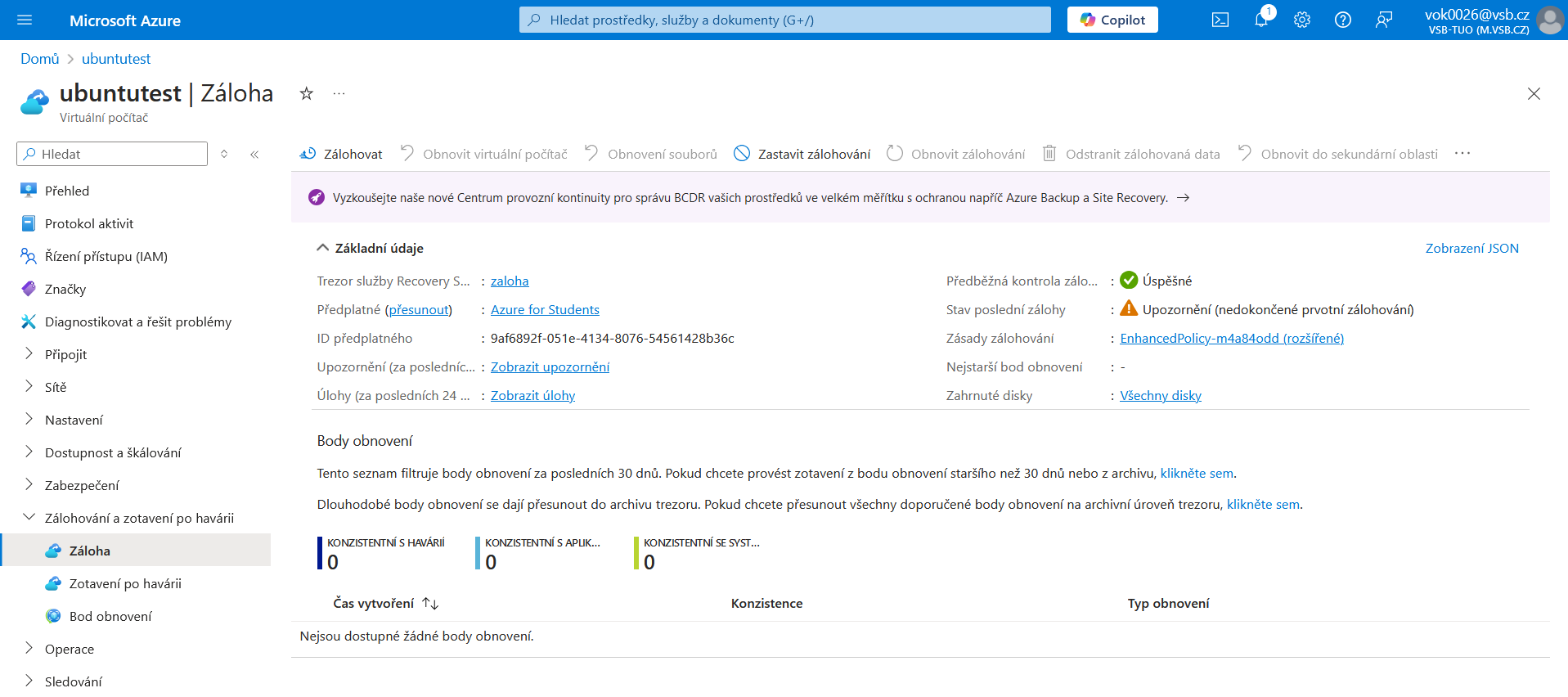Sort by Čas vytvoření column
Viewport: 1568px width, 697px height.
(x=385, y=603)
